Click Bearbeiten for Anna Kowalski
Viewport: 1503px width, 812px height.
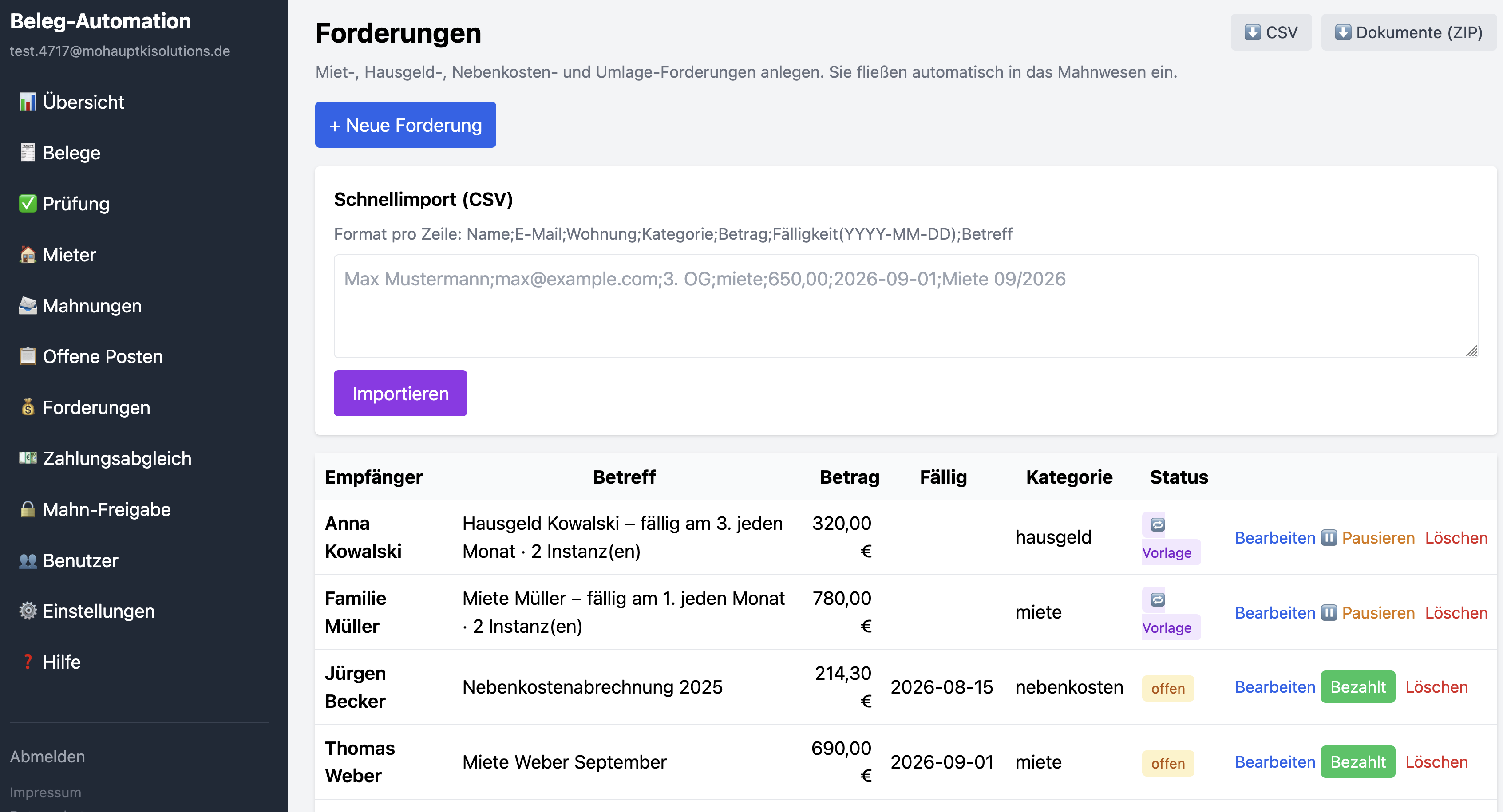click(x=1275, y=537)
